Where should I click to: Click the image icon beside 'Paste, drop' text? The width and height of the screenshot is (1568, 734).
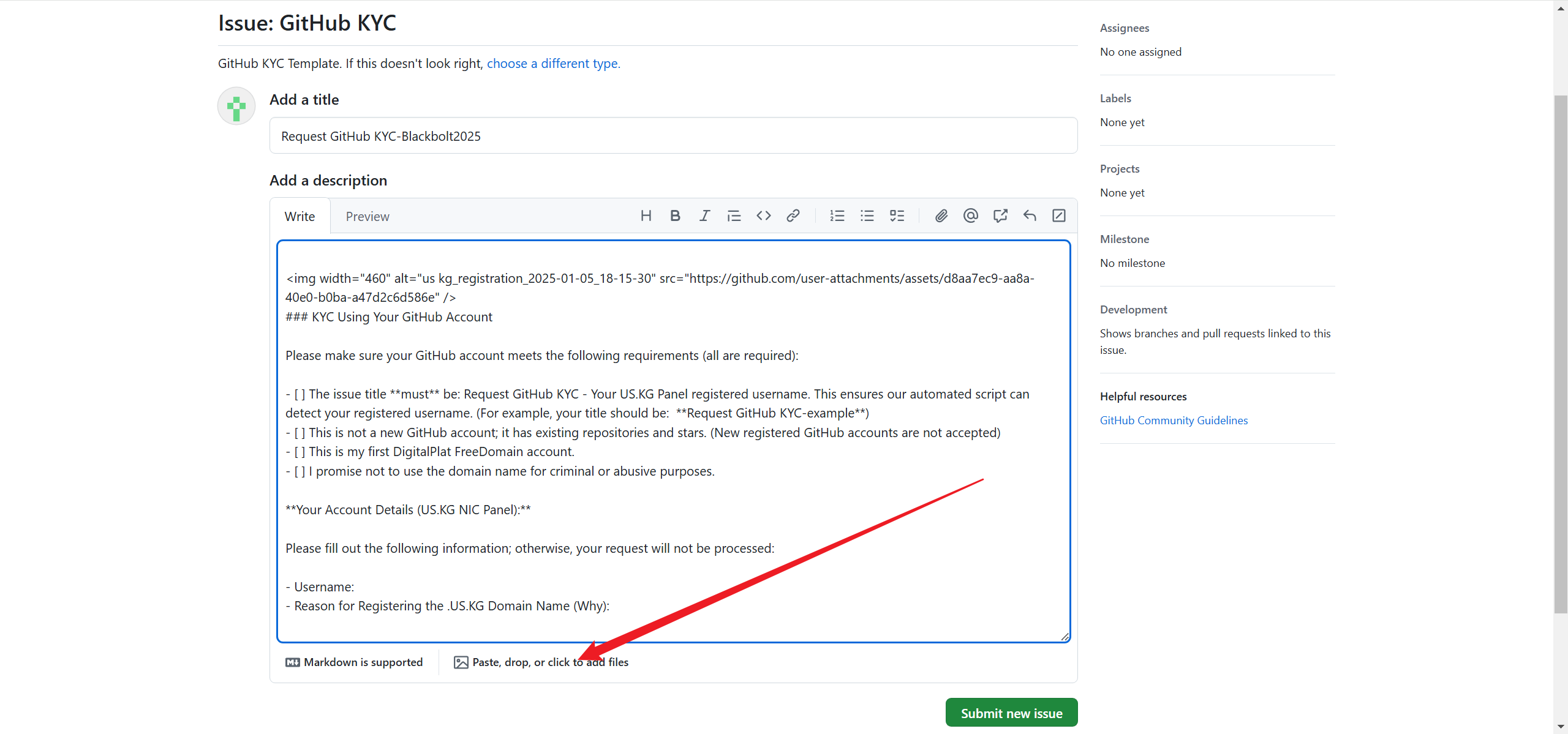[x=461, y=662]
